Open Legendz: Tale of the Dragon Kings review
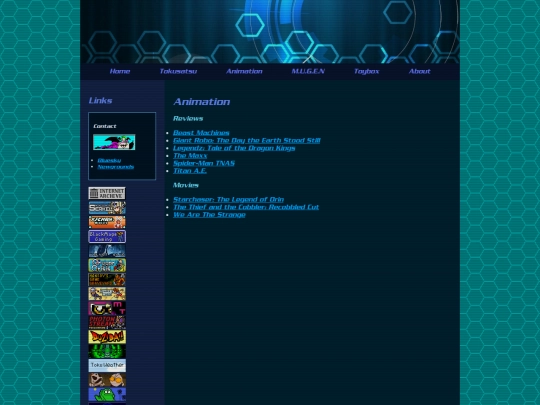 [x=234, y=148]
